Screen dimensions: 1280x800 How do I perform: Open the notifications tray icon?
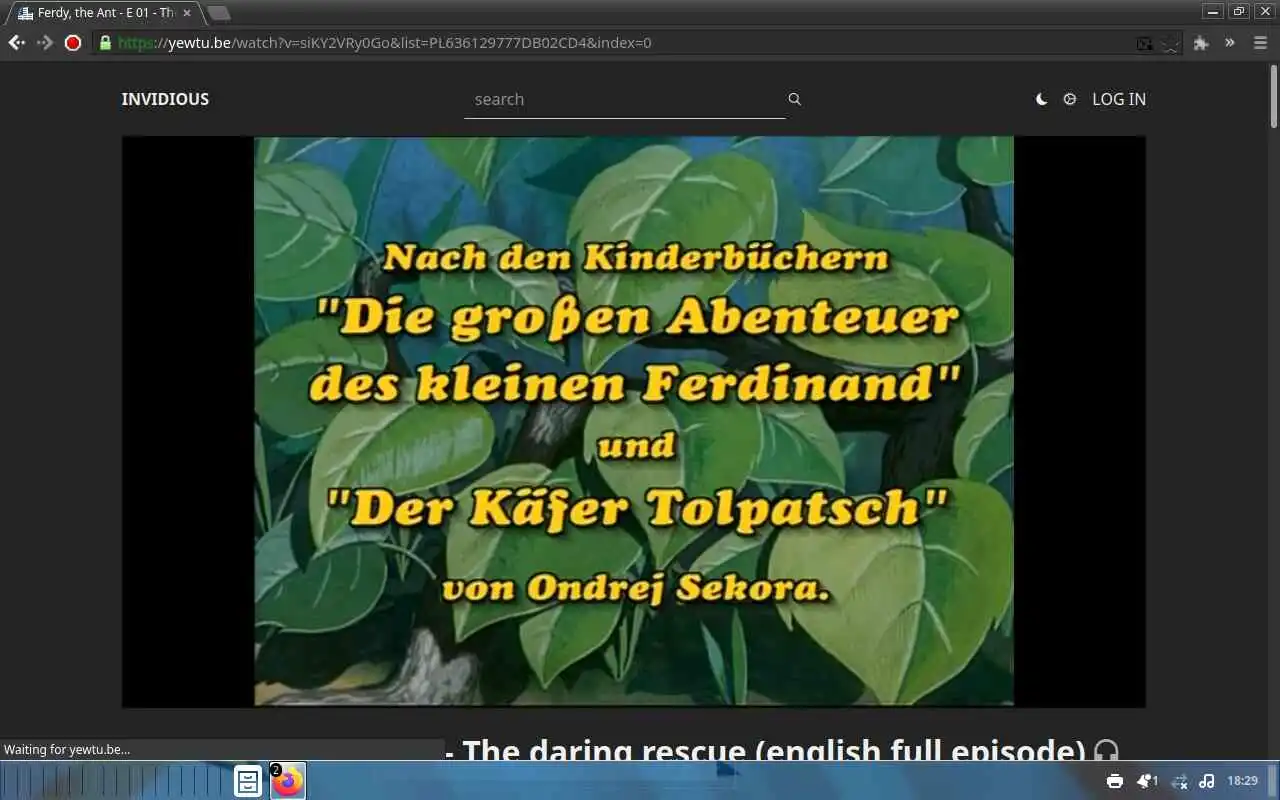[1147, 781]
